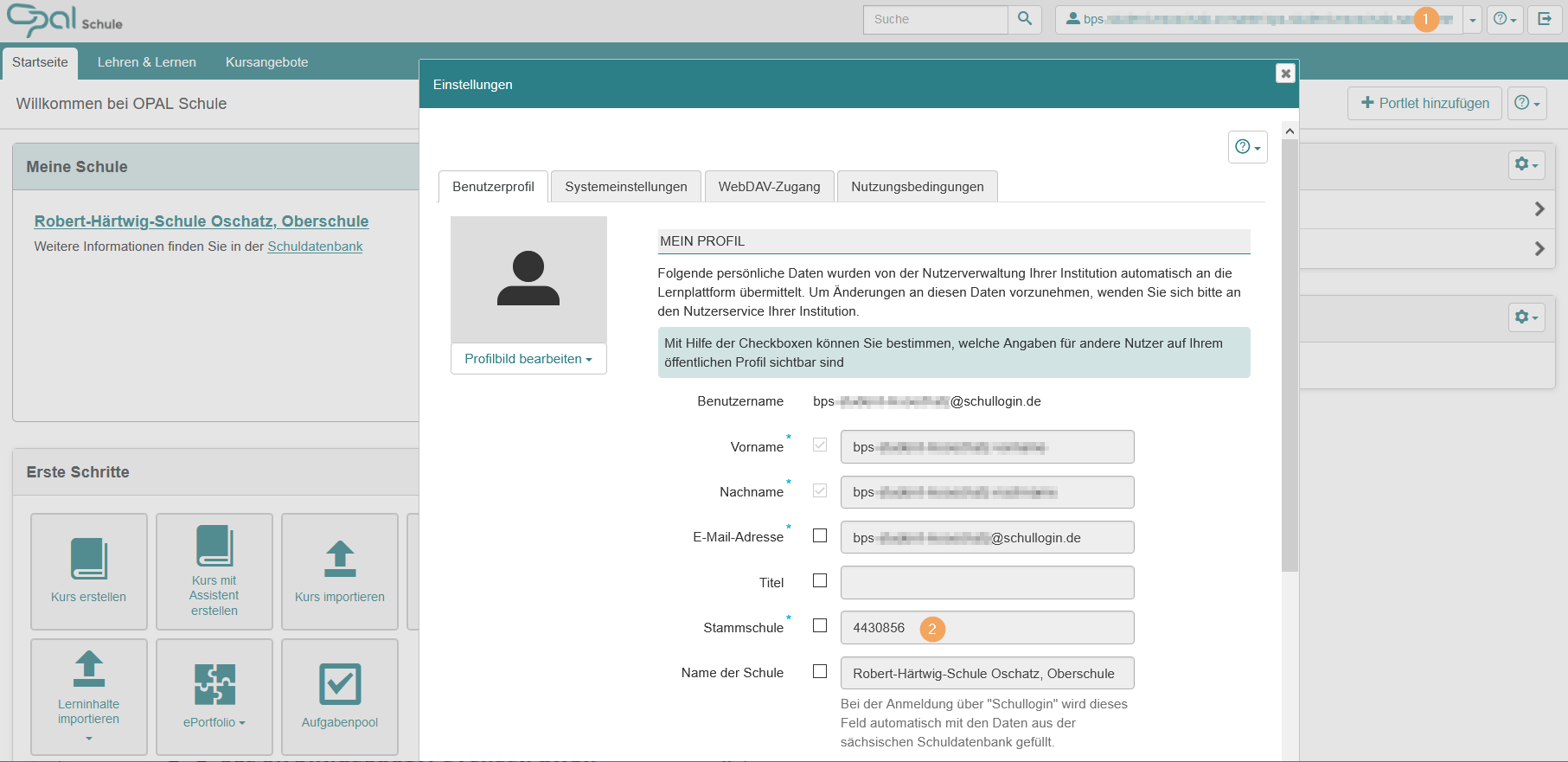The height and width of the screenshot is (762, 1568).
Task: Open the WebDAV-Zugang tab
Action: pos(769,187)
